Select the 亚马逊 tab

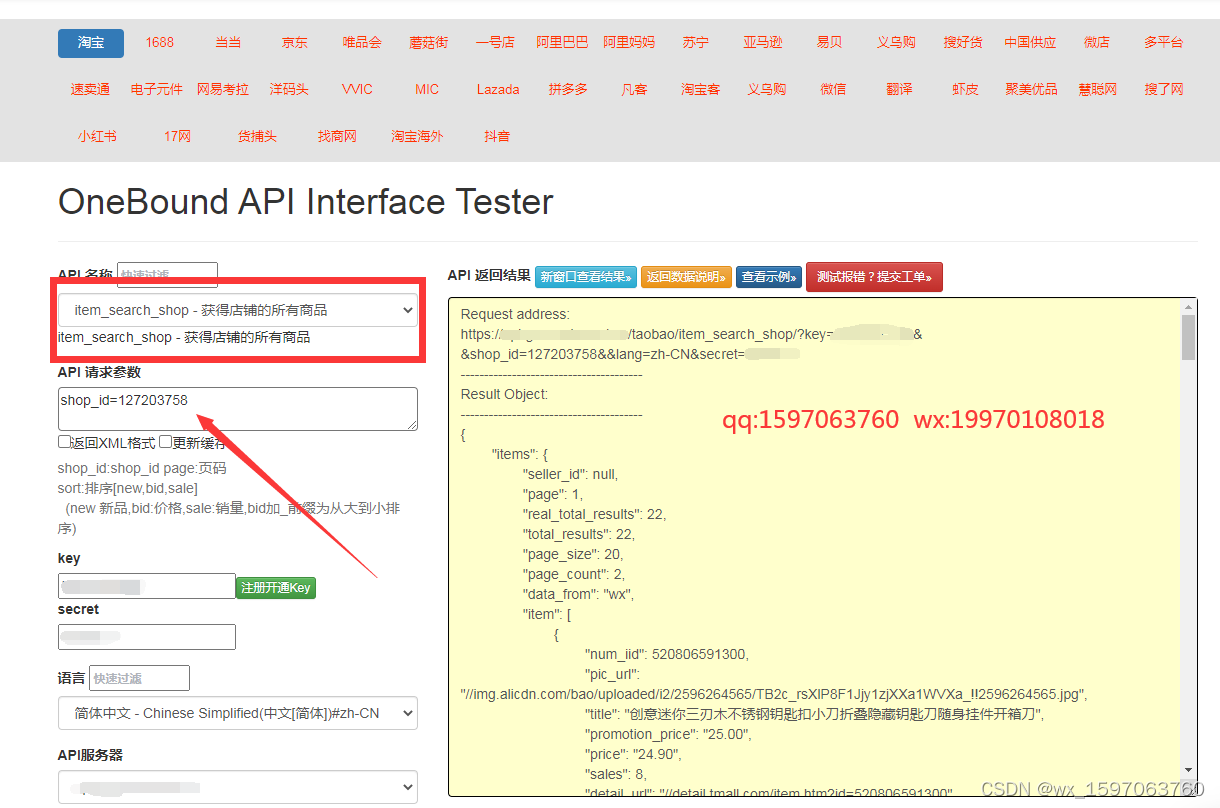click(763, 42)
